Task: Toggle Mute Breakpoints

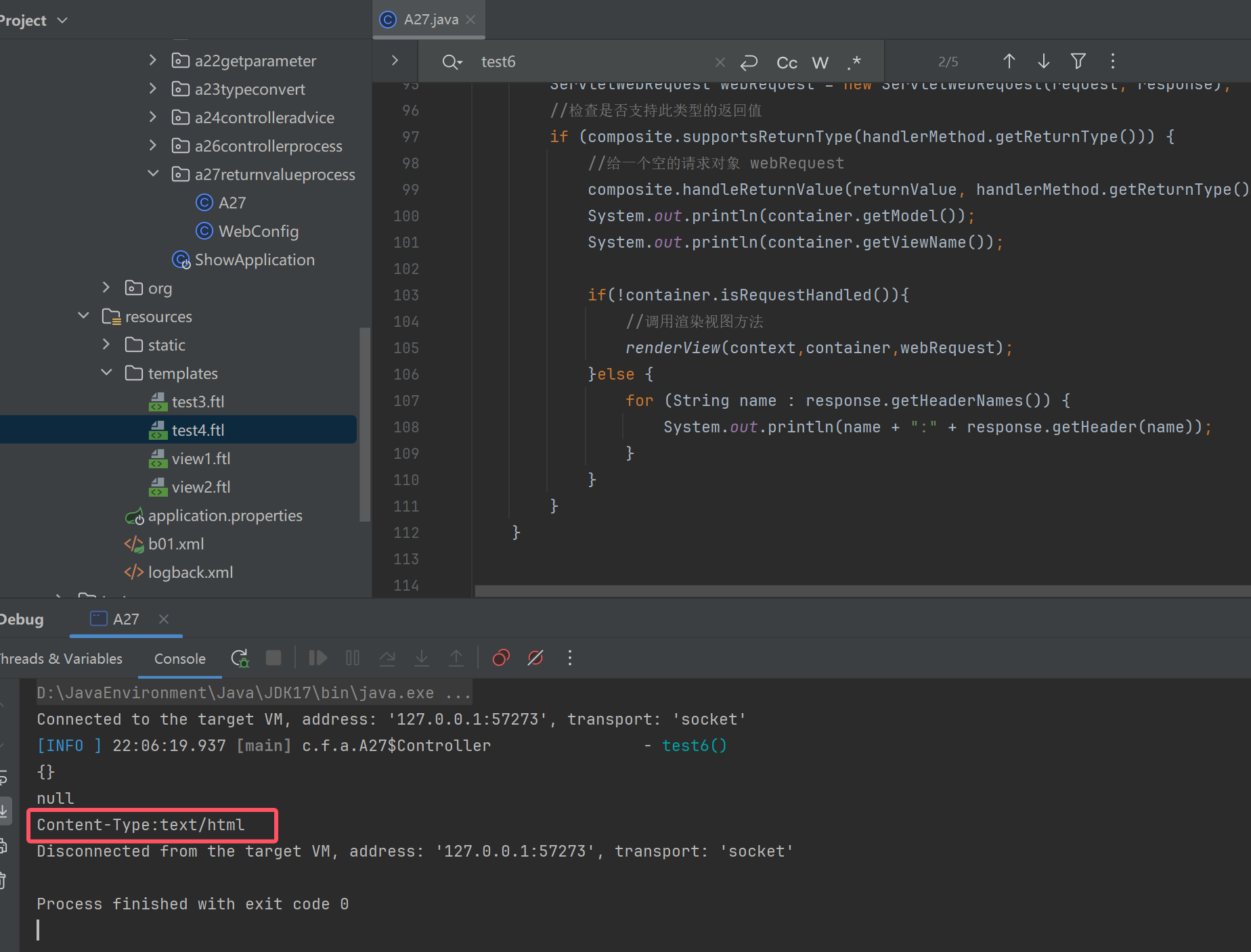Action: [x=535, y=658]
